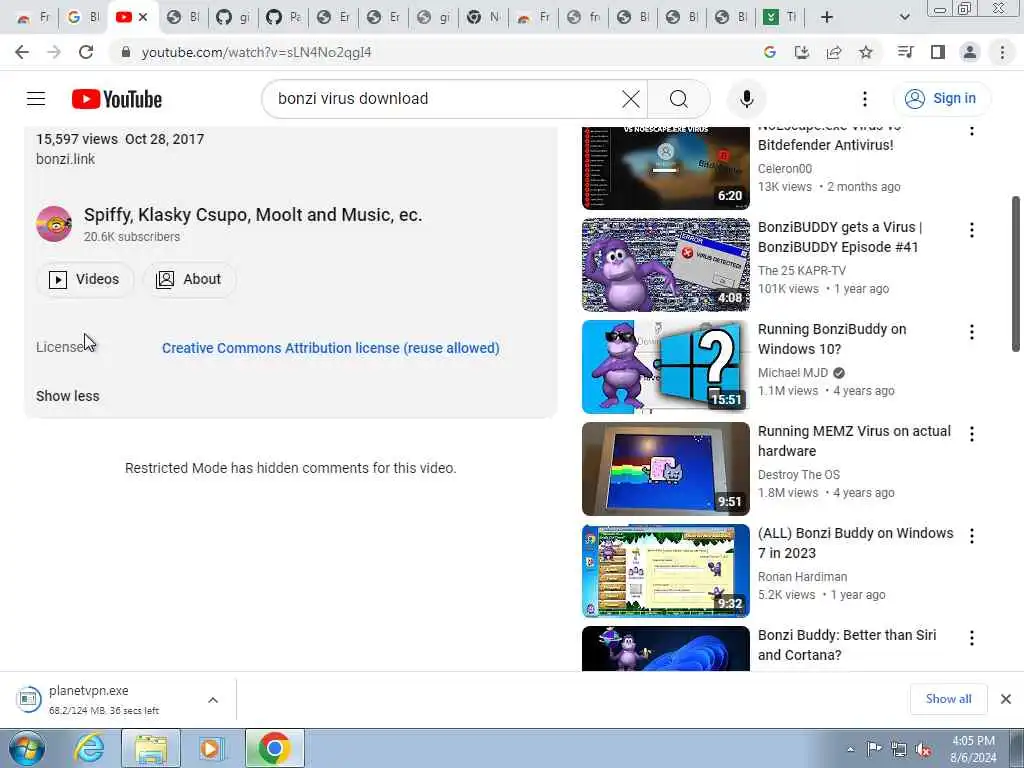Open Chrome three-dot menu
1024x768 pixels.
tap(1002, 52)
